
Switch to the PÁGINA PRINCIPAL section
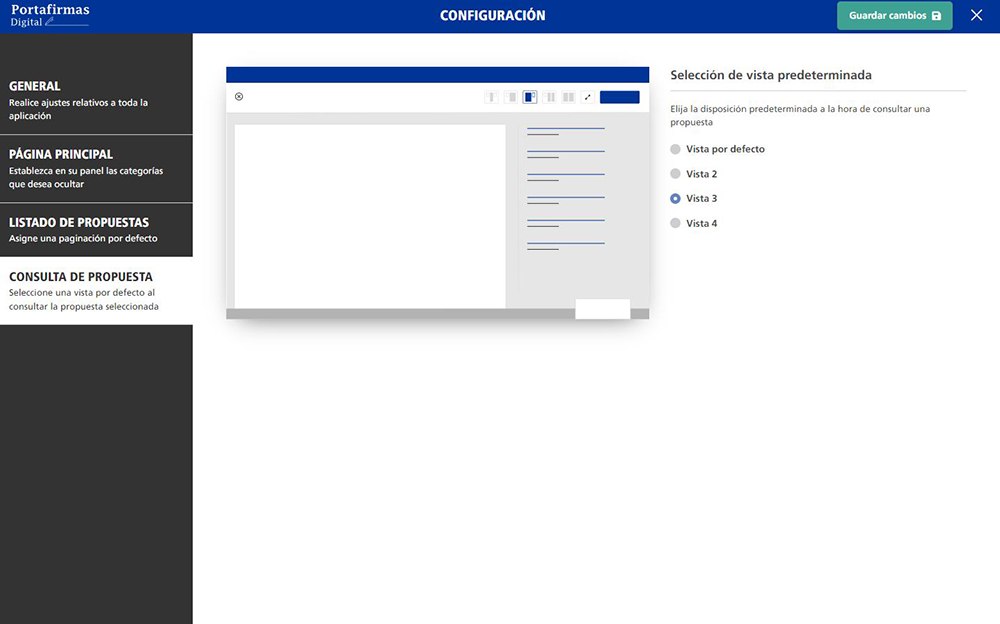[96, 169]
